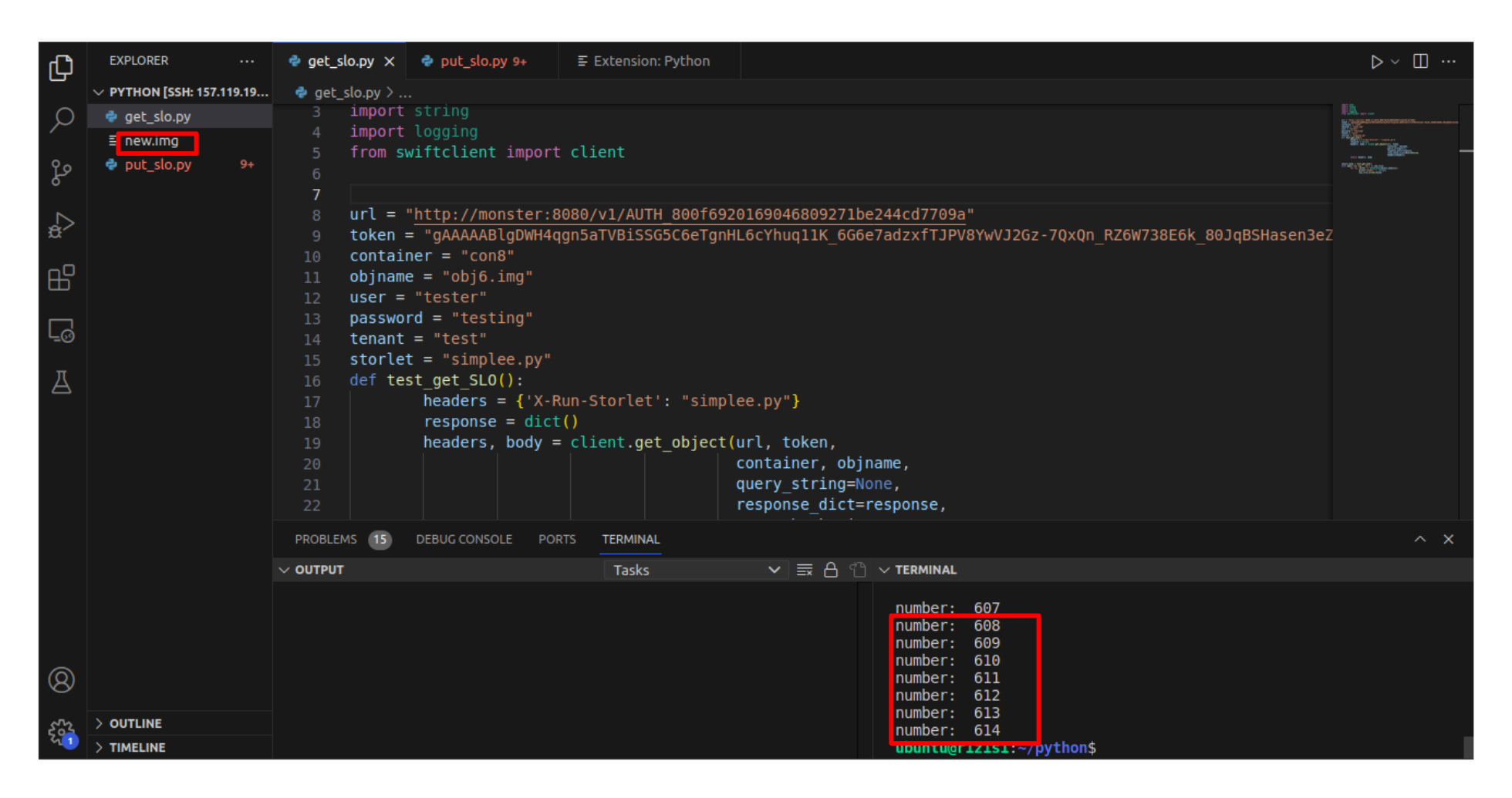Viewport: 1512px width, 798px height.
Task: Click the Accounts icon
Action: [x=61, y=680]
